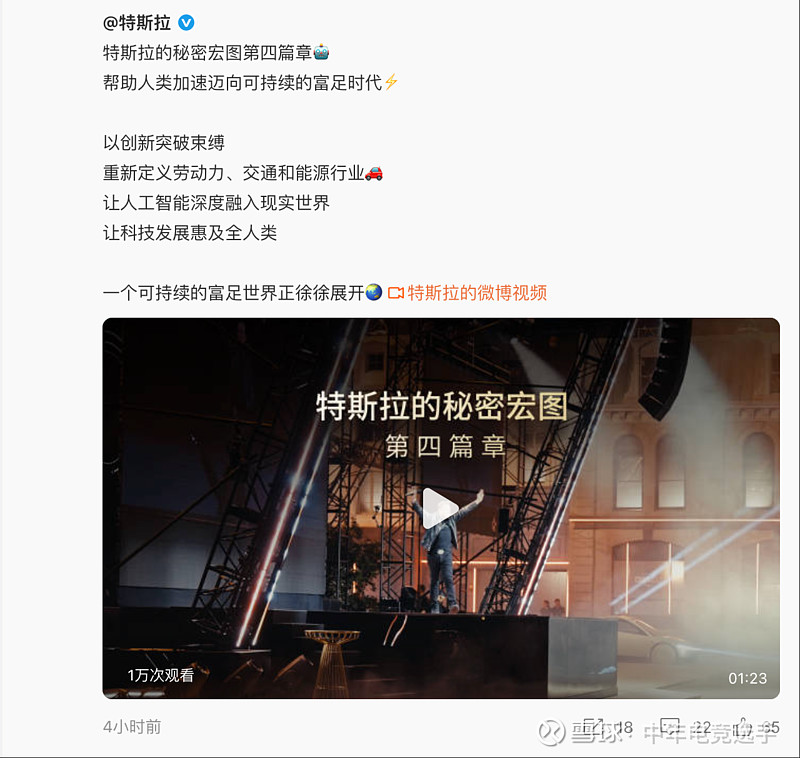Screen dimensions: 800x758
Task: Click the globe emoji after 徐徐展开
Action: click(374, 292)
